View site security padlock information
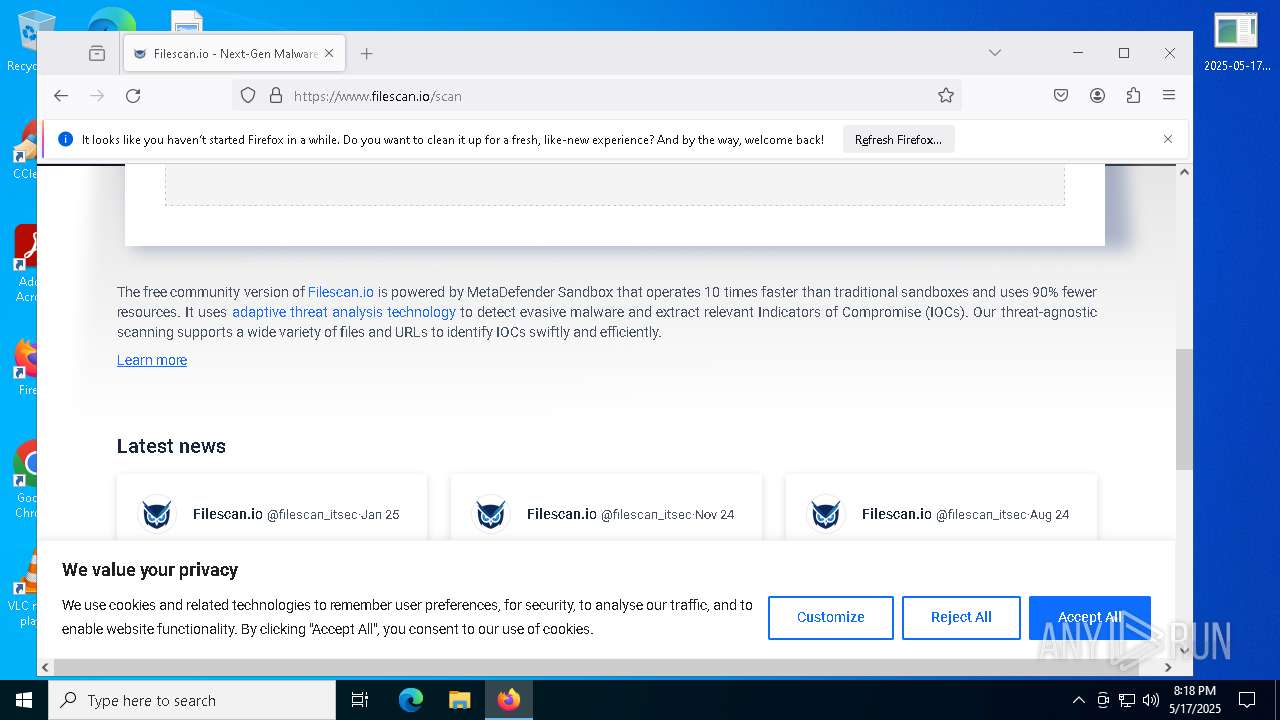The image size is (1280, 720). coord(276,96)
